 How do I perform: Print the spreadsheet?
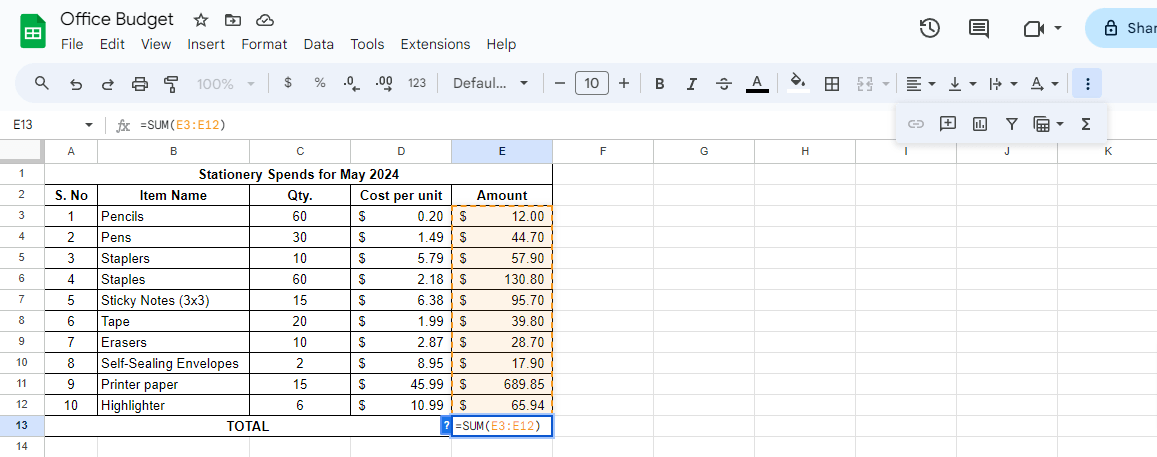pyautogui.click(x=139, y=83)
